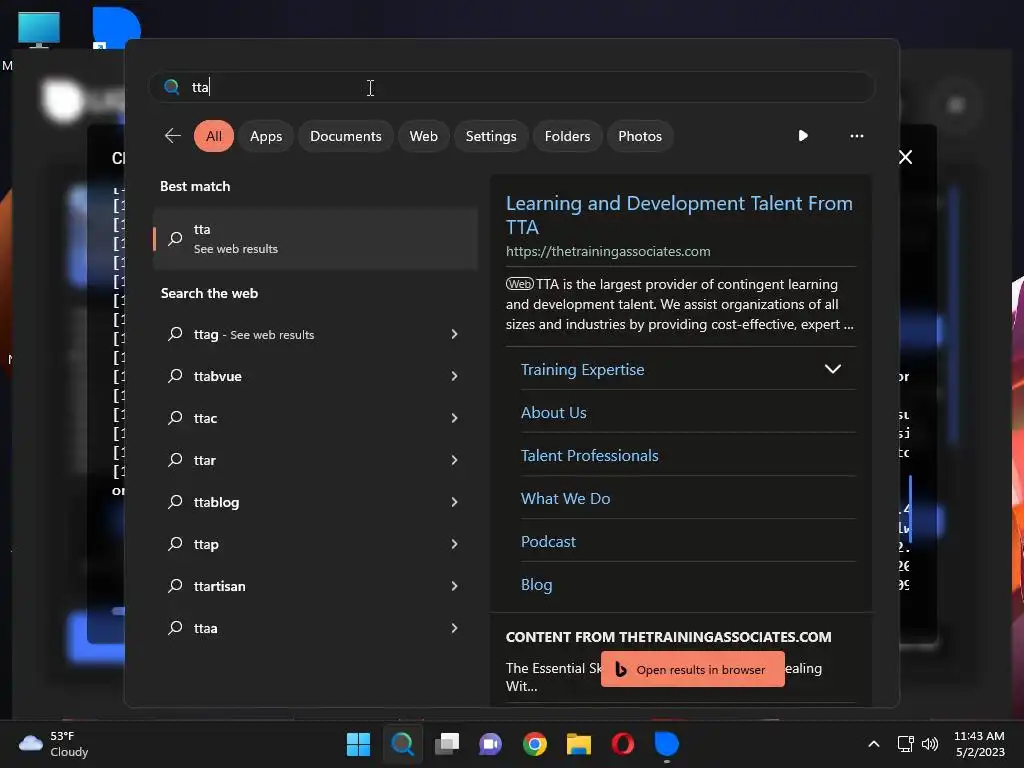Open the three-dot options menu
This screenshot has width=1024, height=768.
857,136
